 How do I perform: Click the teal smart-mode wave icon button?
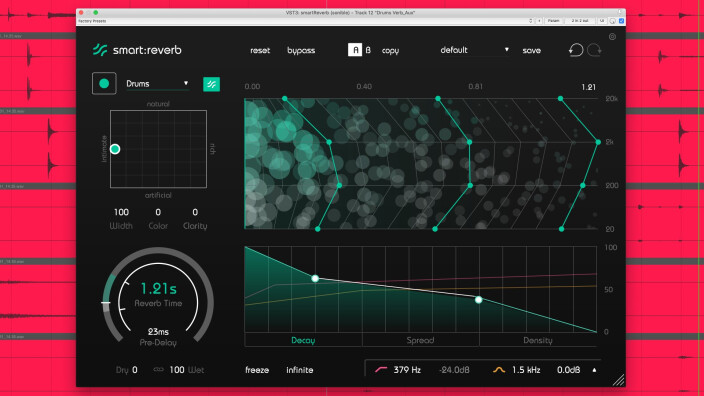tap(211, 84)
